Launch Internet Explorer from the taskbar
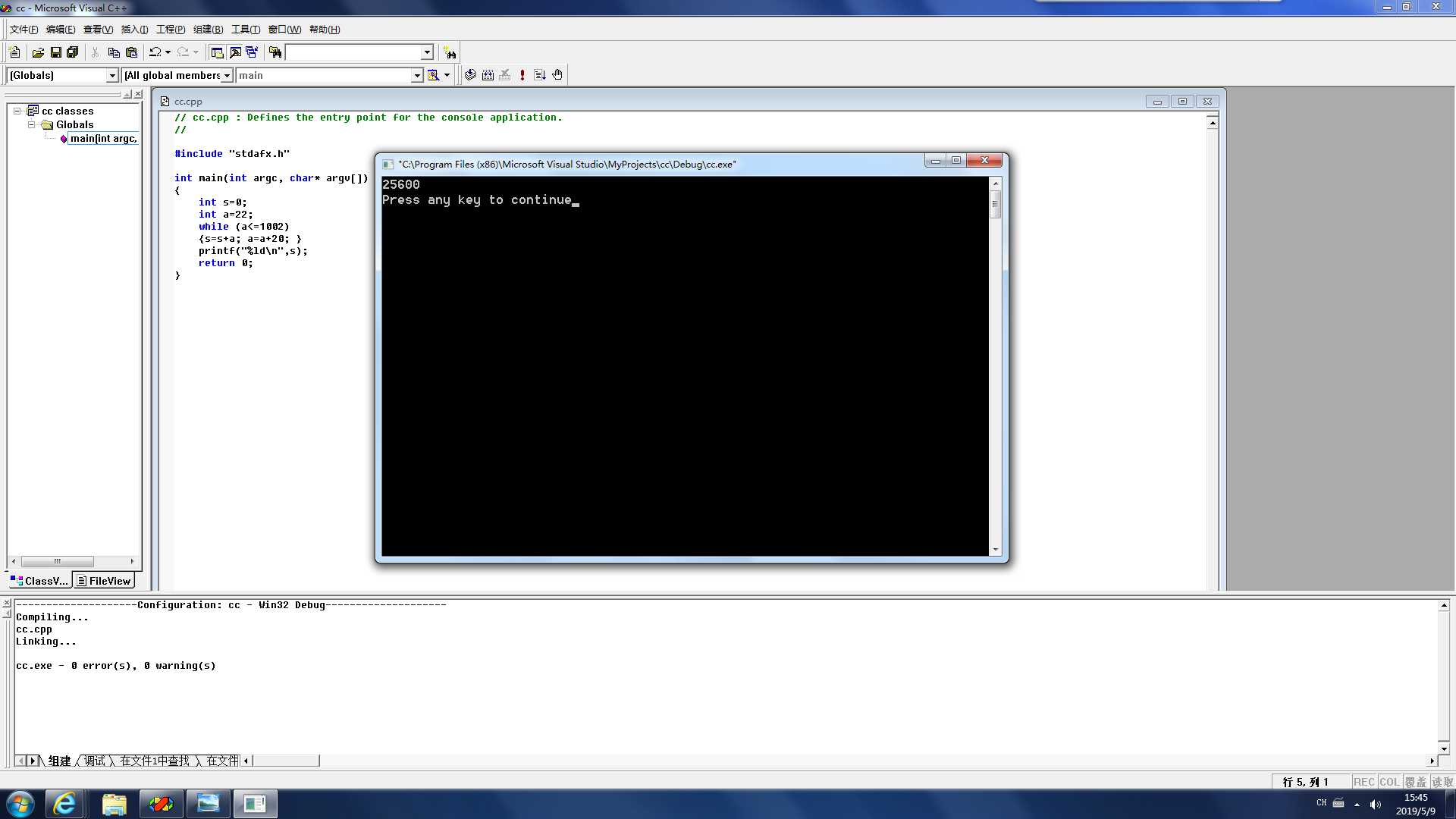 [x=64, y=804]
